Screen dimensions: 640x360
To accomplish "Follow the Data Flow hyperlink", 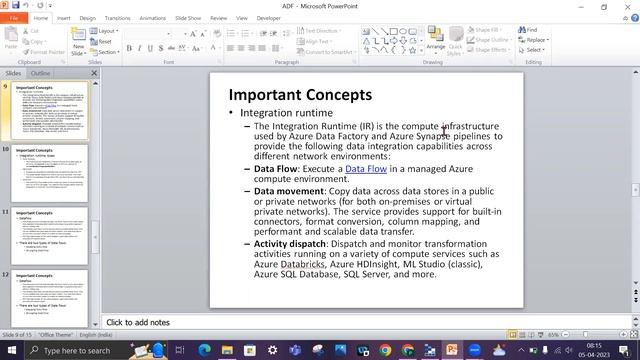I will tap(366, 169).
